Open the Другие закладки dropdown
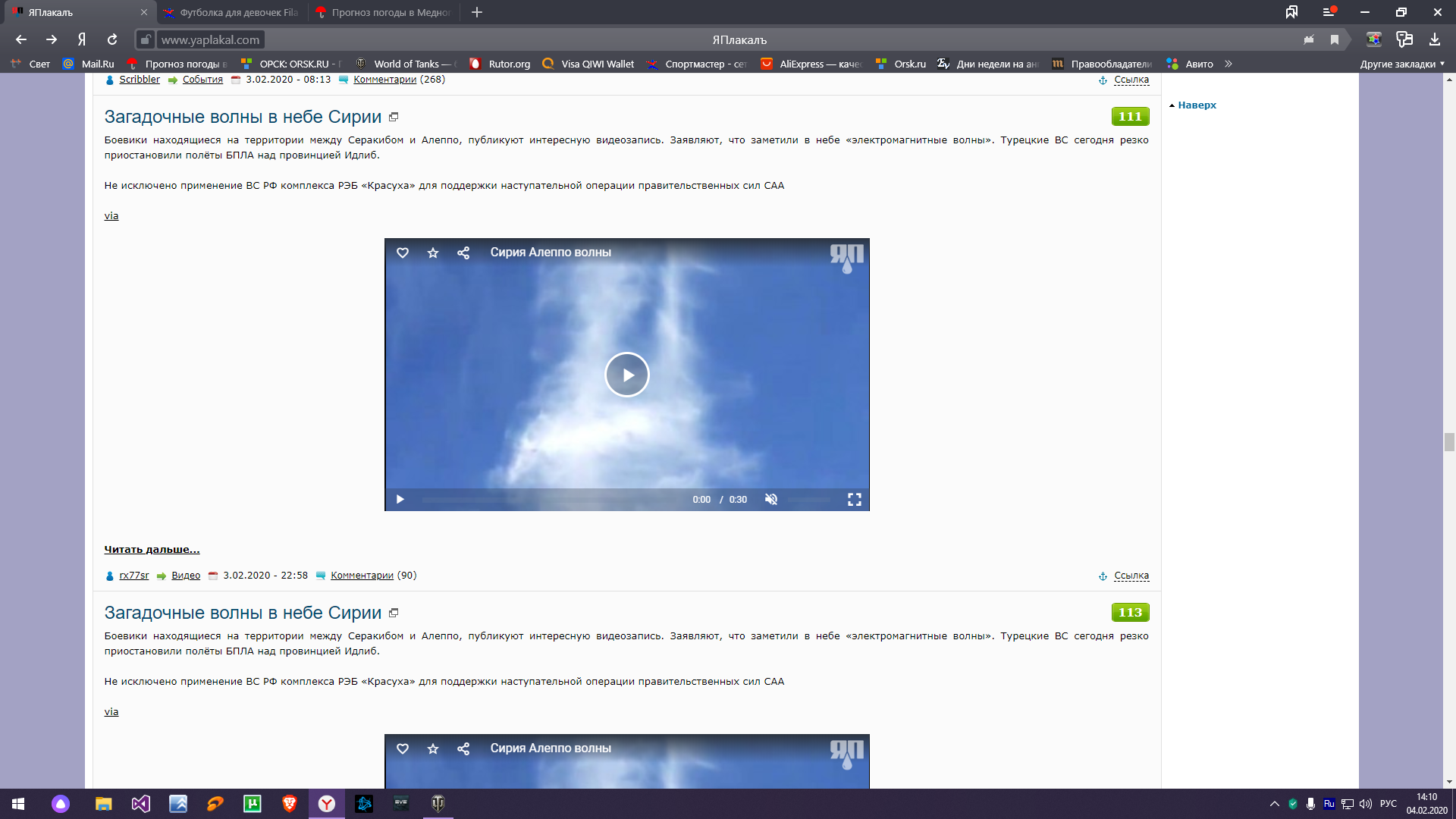Viewport: 1456px width, 819px height. [1402, 64]
